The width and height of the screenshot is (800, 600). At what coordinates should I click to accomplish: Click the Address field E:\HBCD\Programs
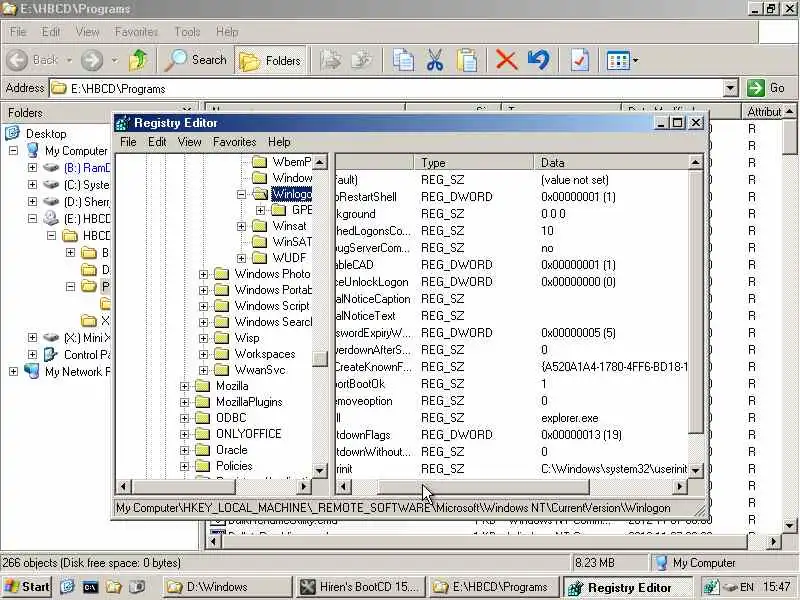tap(386, 88)
